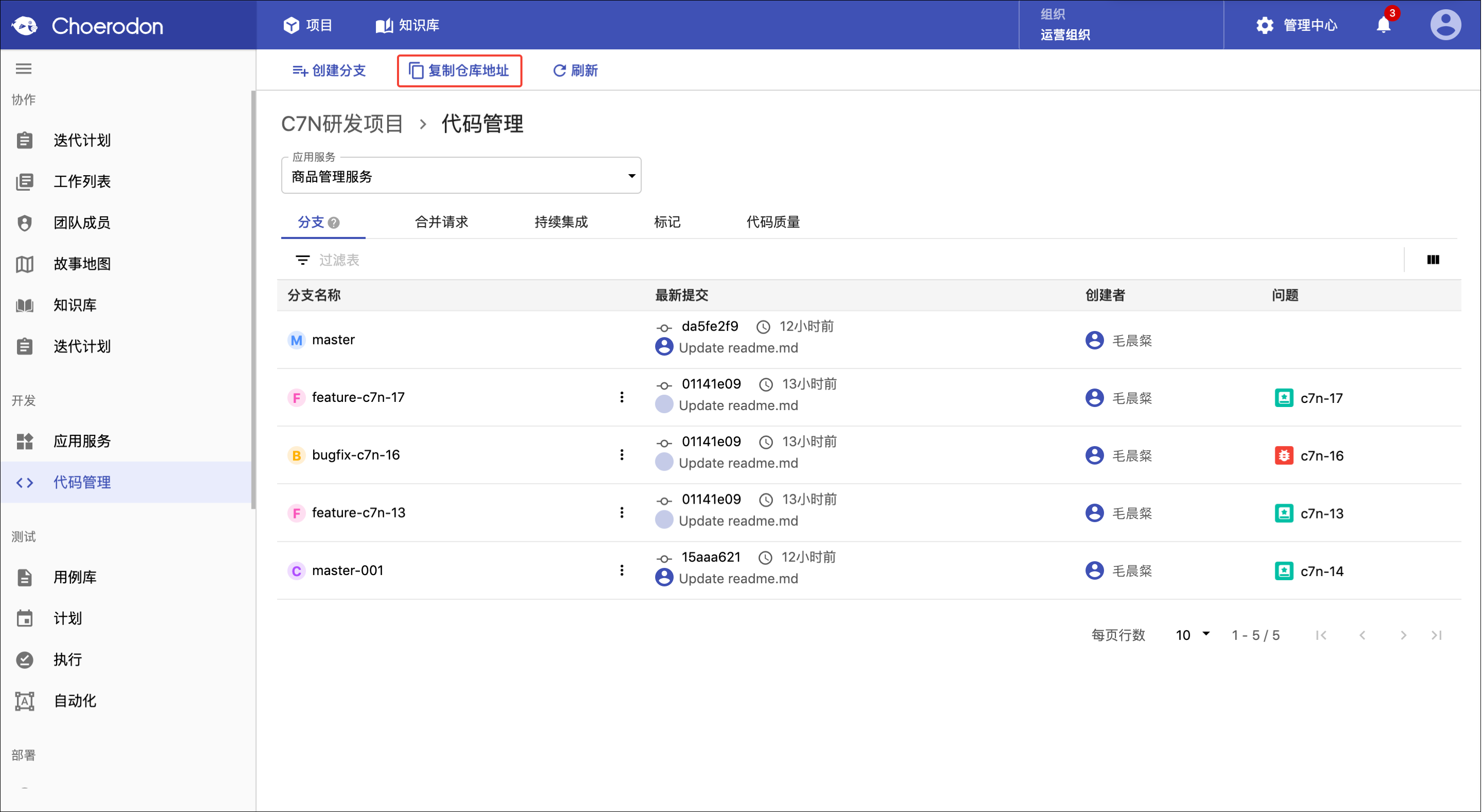The image size is (1482, 812).
Task: Go to next page of table
Action: pos(1403,635)
